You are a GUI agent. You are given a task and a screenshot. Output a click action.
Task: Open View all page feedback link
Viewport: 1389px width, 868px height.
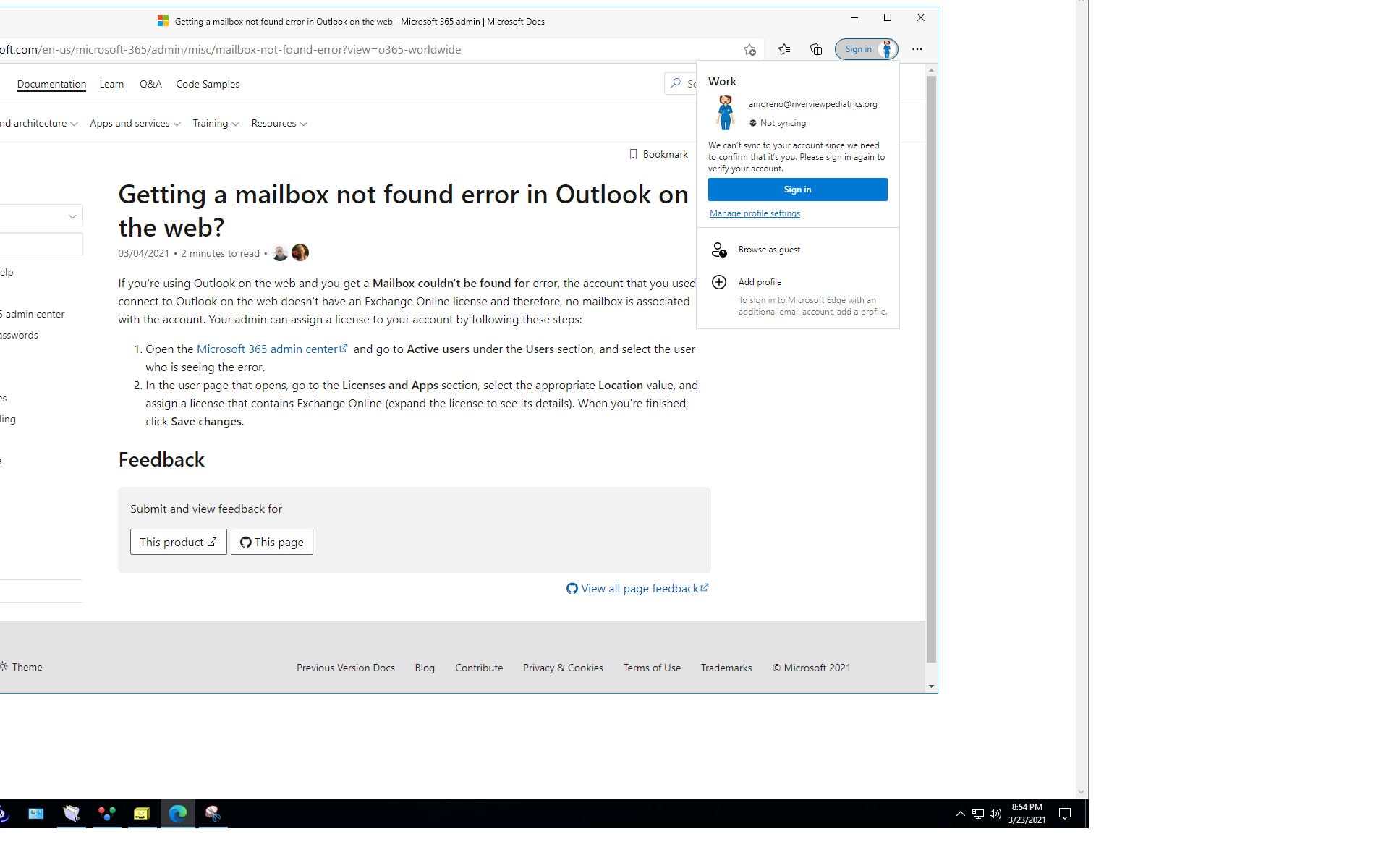(637, 589)
